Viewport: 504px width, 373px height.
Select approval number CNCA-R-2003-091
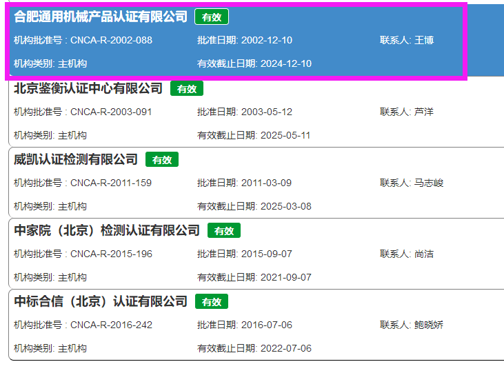tap(111, 112)
